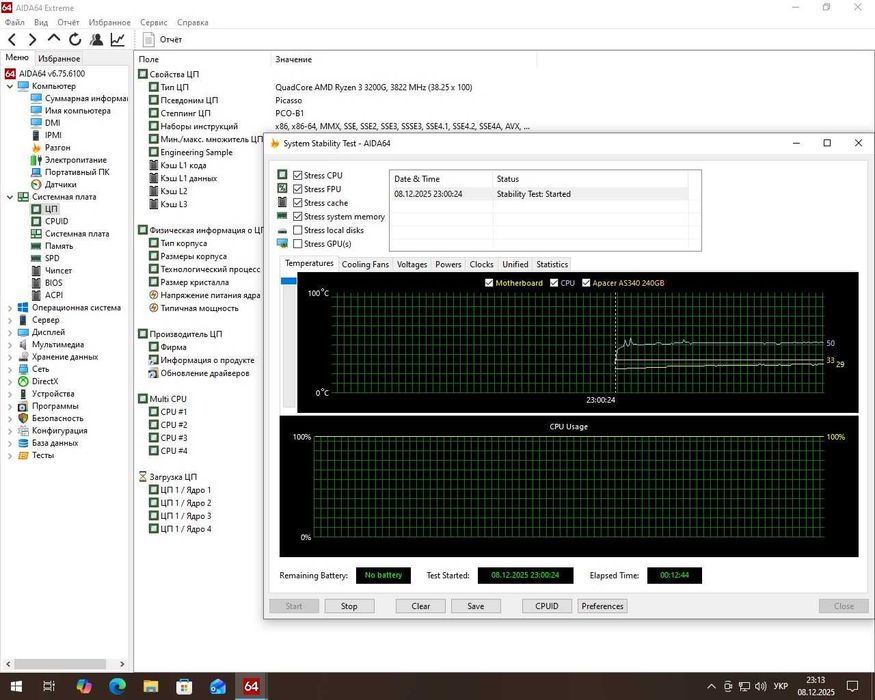This screenshot has width=875, height=700.
Task: Uncheck CPU in the temperature graph legend
Action: (x=554, y=283)
